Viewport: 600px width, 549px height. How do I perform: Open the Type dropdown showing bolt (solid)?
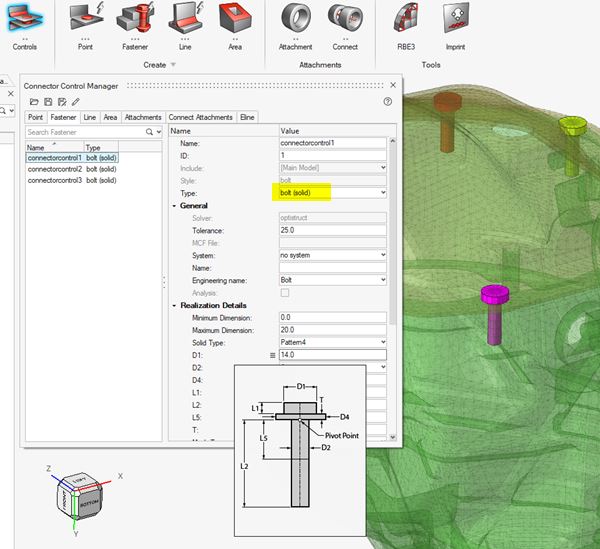point(331,192)
